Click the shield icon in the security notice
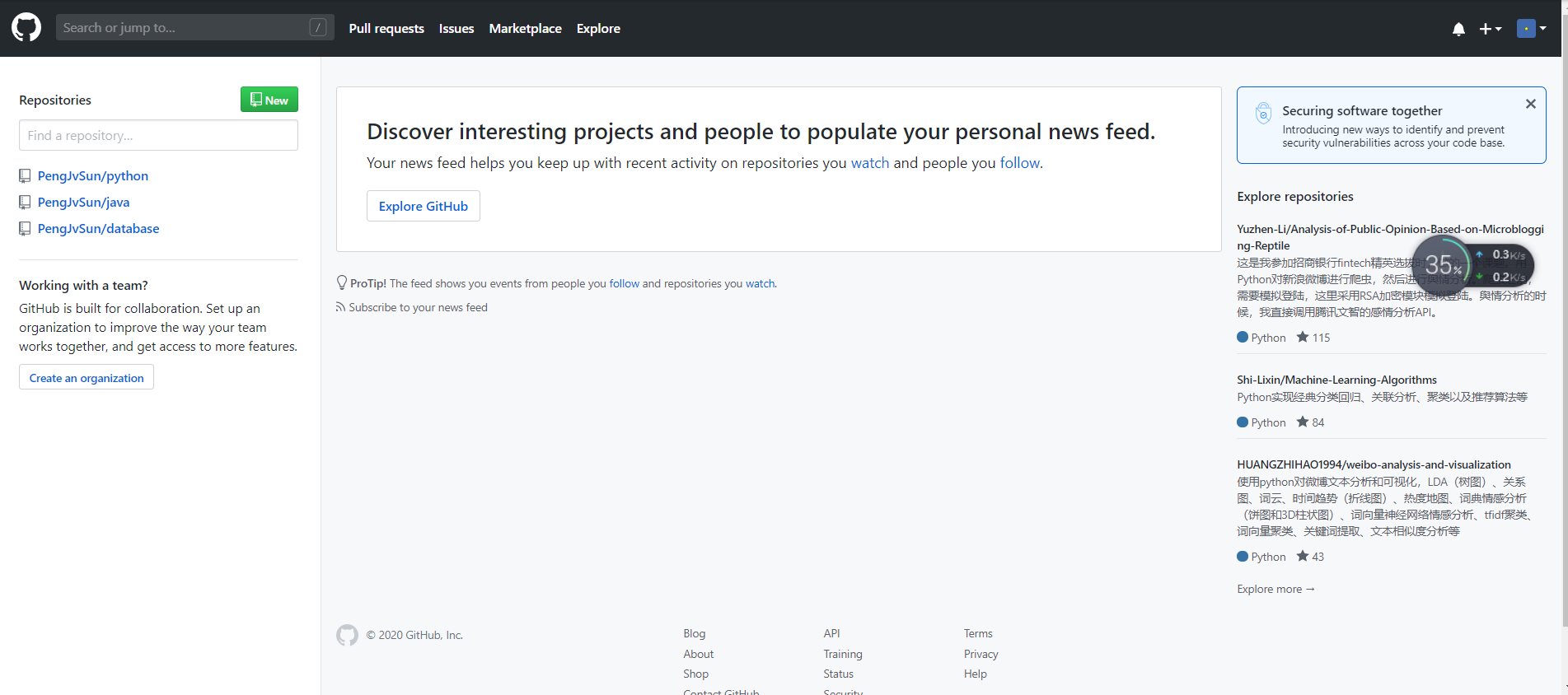This screenshot has width=1568, height=695. (1263, 113)
